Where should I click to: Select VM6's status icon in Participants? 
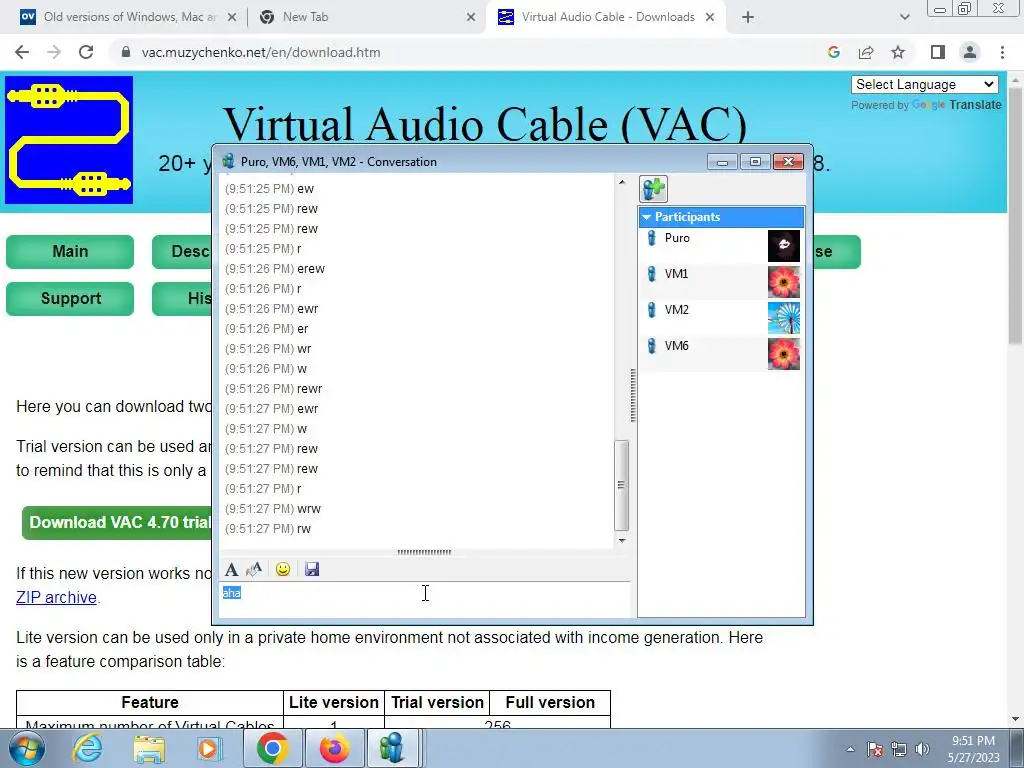coord(651,346)
